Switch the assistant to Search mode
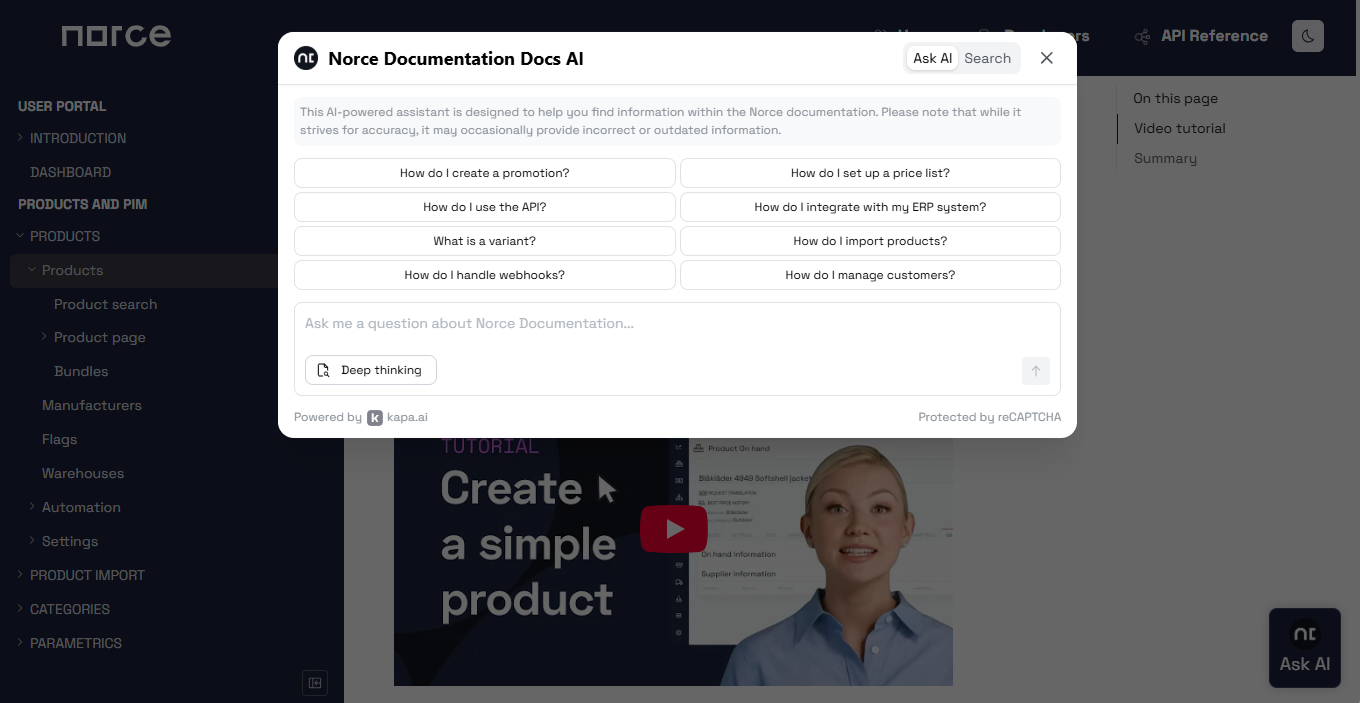The height and width of the screenshot is (703, 1360). [987, 58]
